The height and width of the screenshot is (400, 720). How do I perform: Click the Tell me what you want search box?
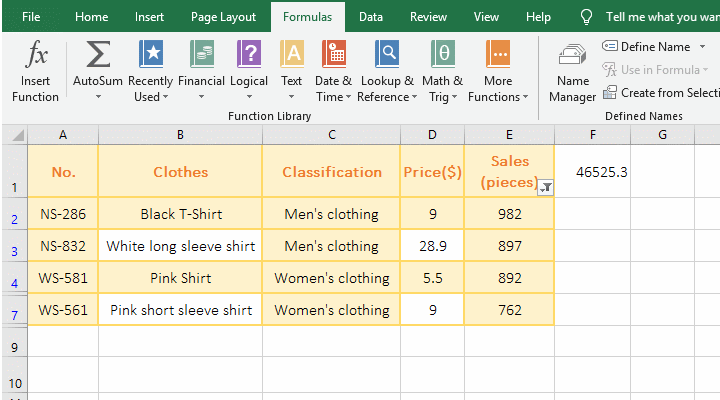(663, 17)
